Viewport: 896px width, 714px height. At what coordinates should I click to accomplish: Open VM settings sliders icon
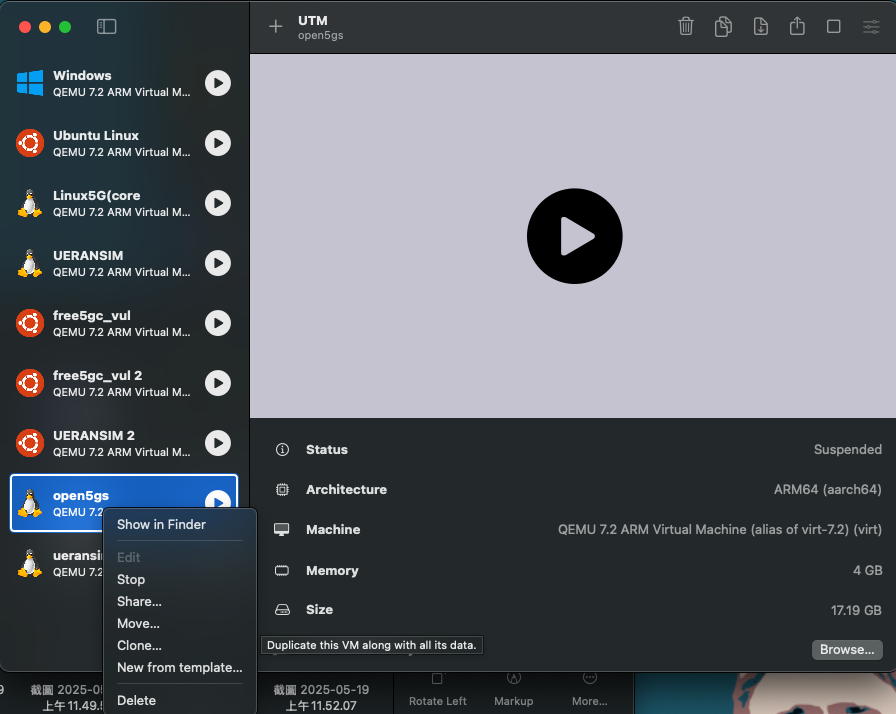(x=871, y=26)
